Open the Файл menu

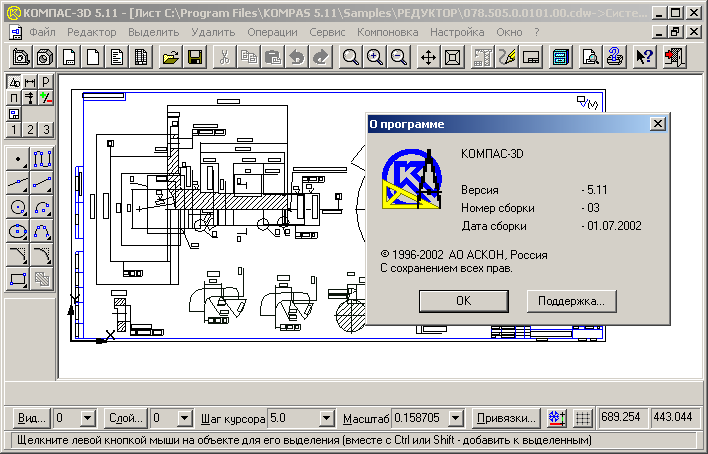click(42, 32)
